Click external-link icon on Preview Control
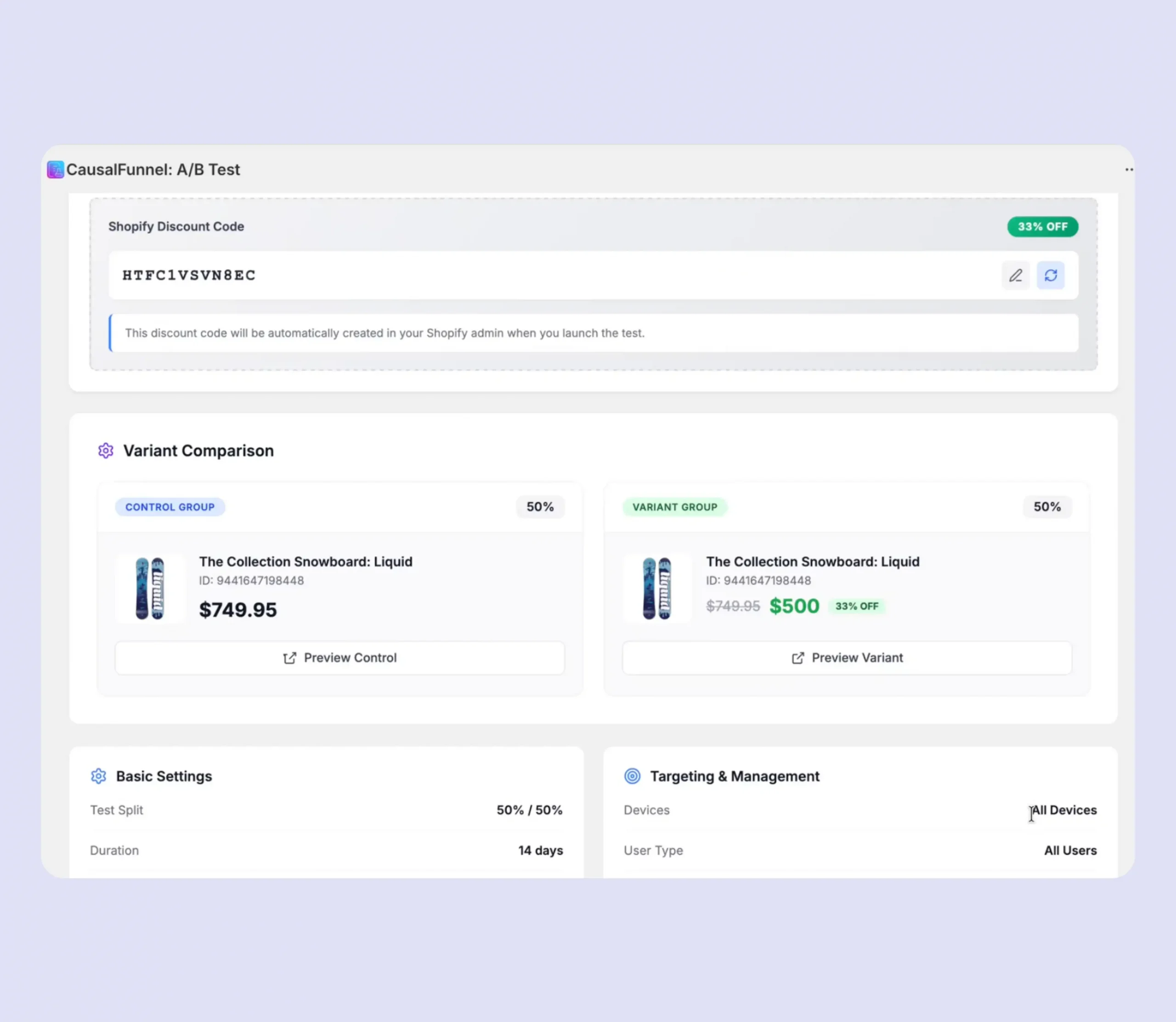This screenshot has width=1176, height=1022. 289,658
